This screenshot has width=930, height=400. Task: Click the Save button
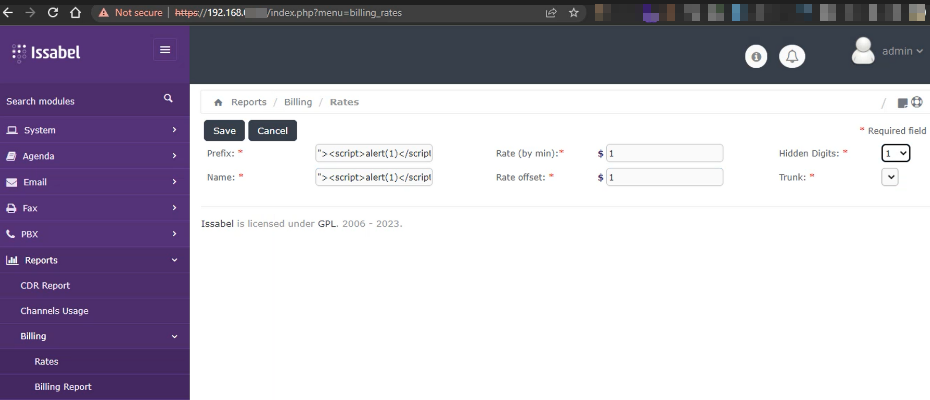224,131
